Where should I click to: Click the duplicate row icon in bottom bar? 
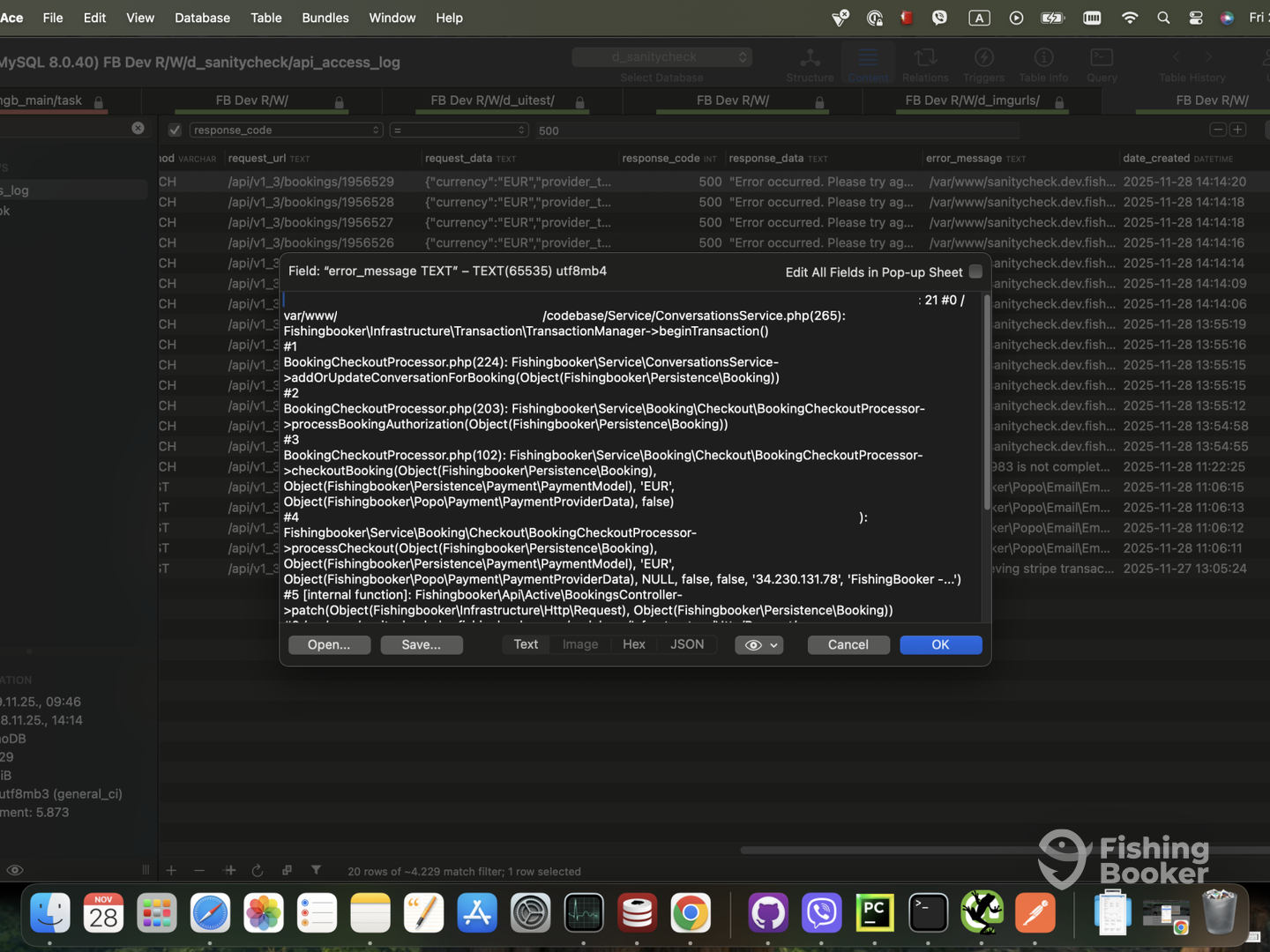pos(287,870)
